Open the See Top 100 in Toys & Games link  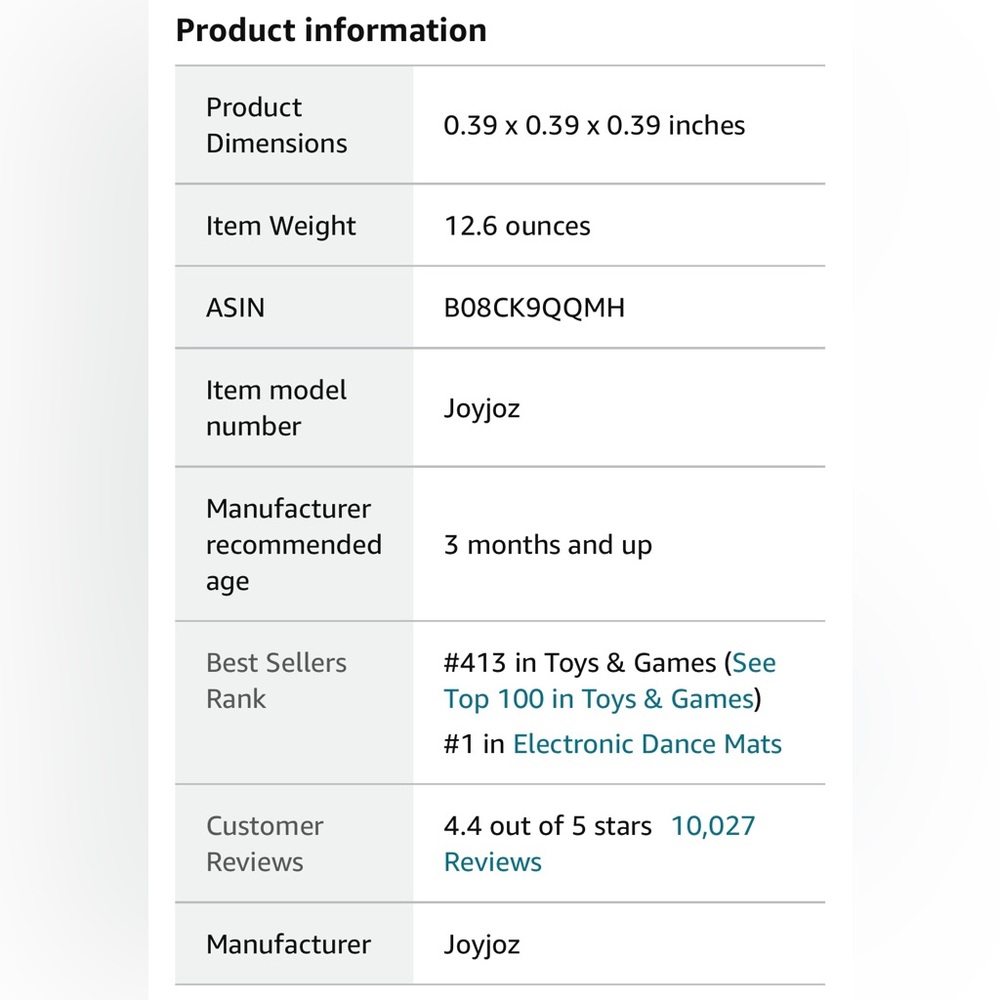tap(610, 681)
